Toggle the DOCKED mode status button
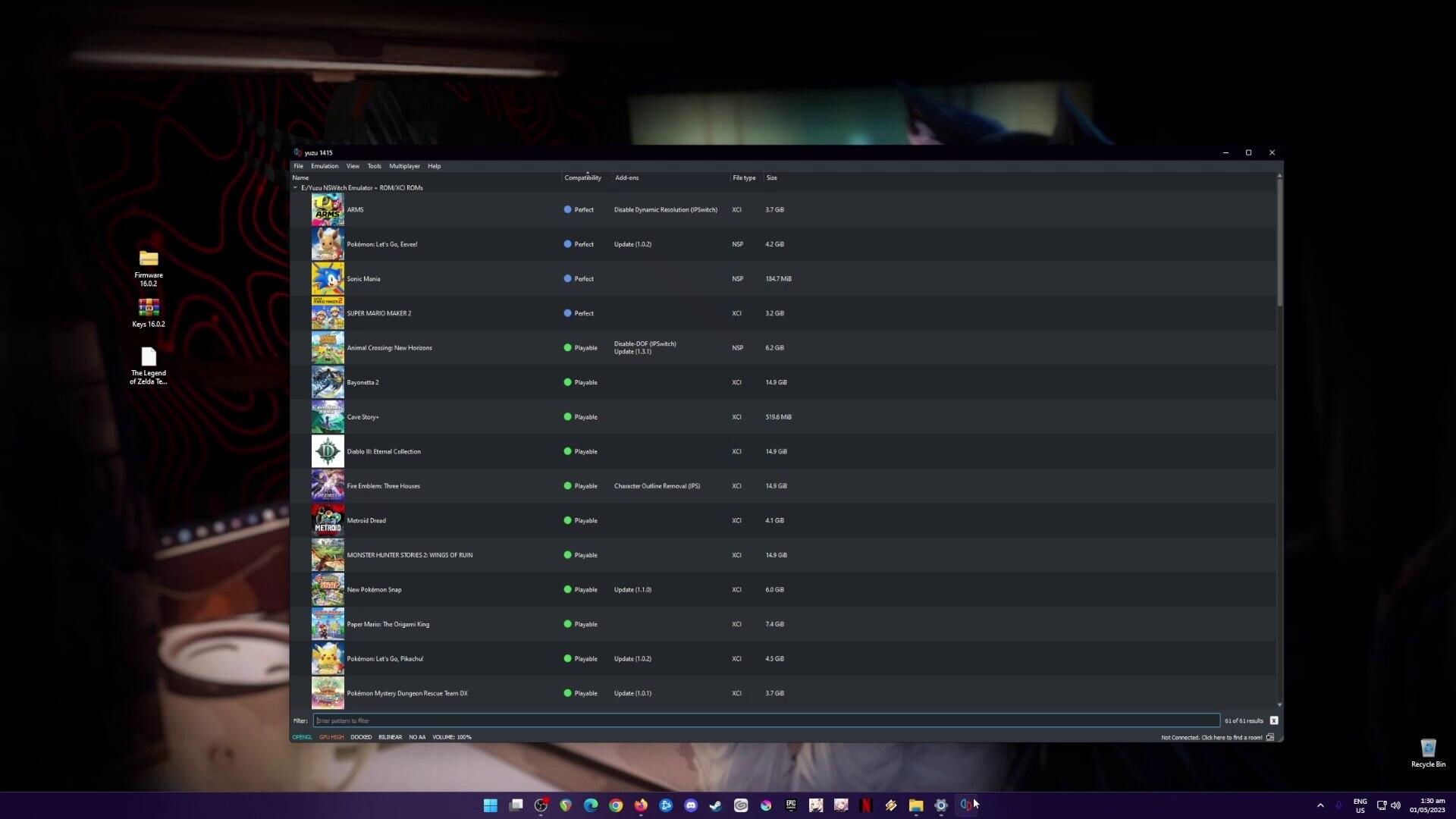This screenshot has width=1456, height=819. coord(361,737)
